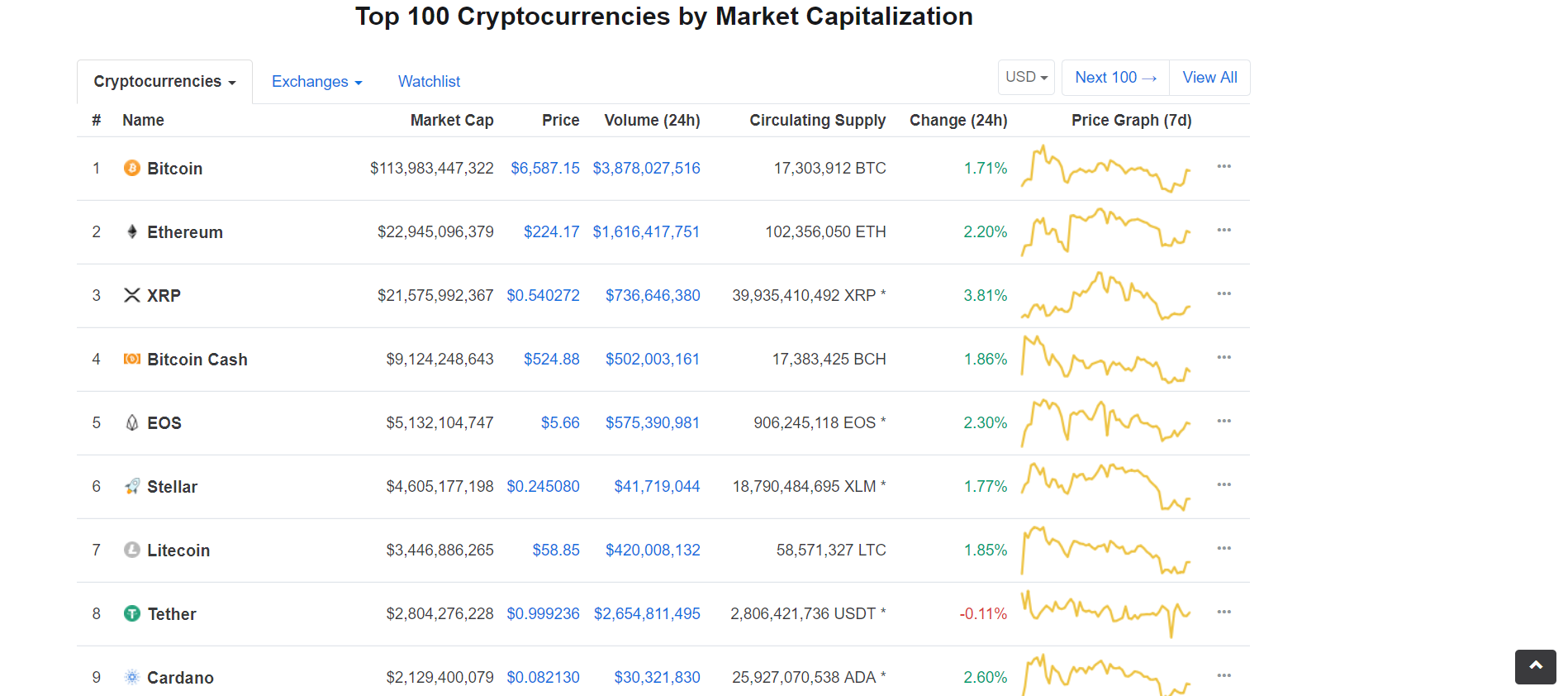Open Ethereum price link $224.17
1568x696 pixels.
coord(551,232)
